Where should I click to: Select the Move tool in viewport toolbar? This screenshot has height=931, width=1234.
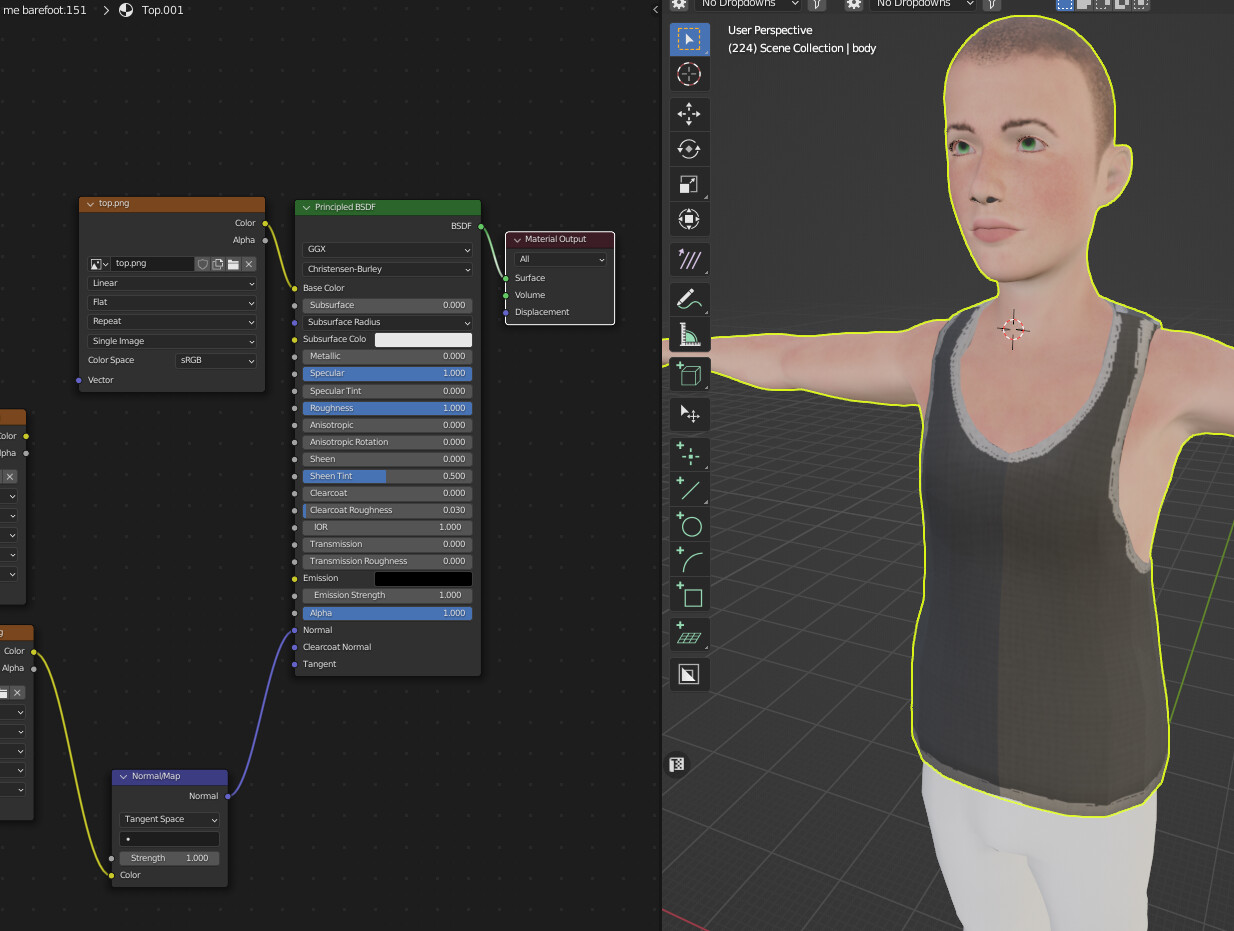[x=689, y=115]
